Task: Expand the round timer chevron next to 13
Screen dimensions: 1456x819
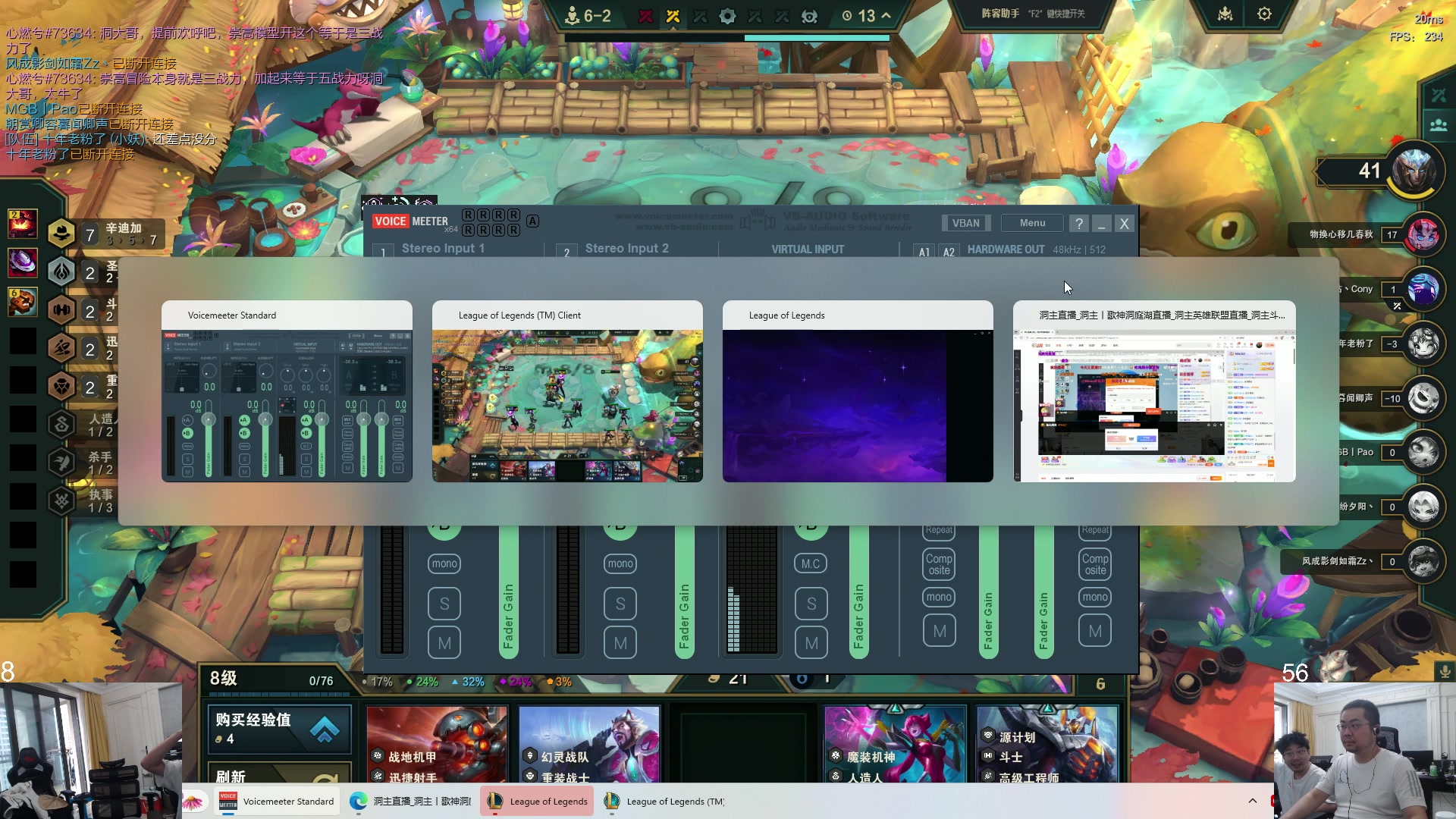Action: click(886, 15)
